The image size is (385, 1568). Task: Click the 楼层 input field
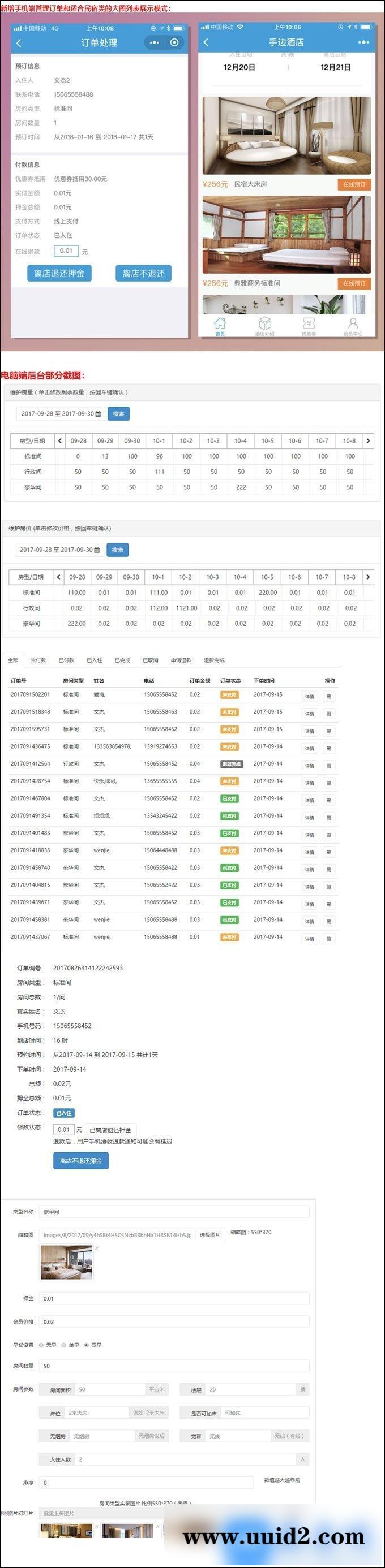pyautogui.click(x=251, y=1390)
